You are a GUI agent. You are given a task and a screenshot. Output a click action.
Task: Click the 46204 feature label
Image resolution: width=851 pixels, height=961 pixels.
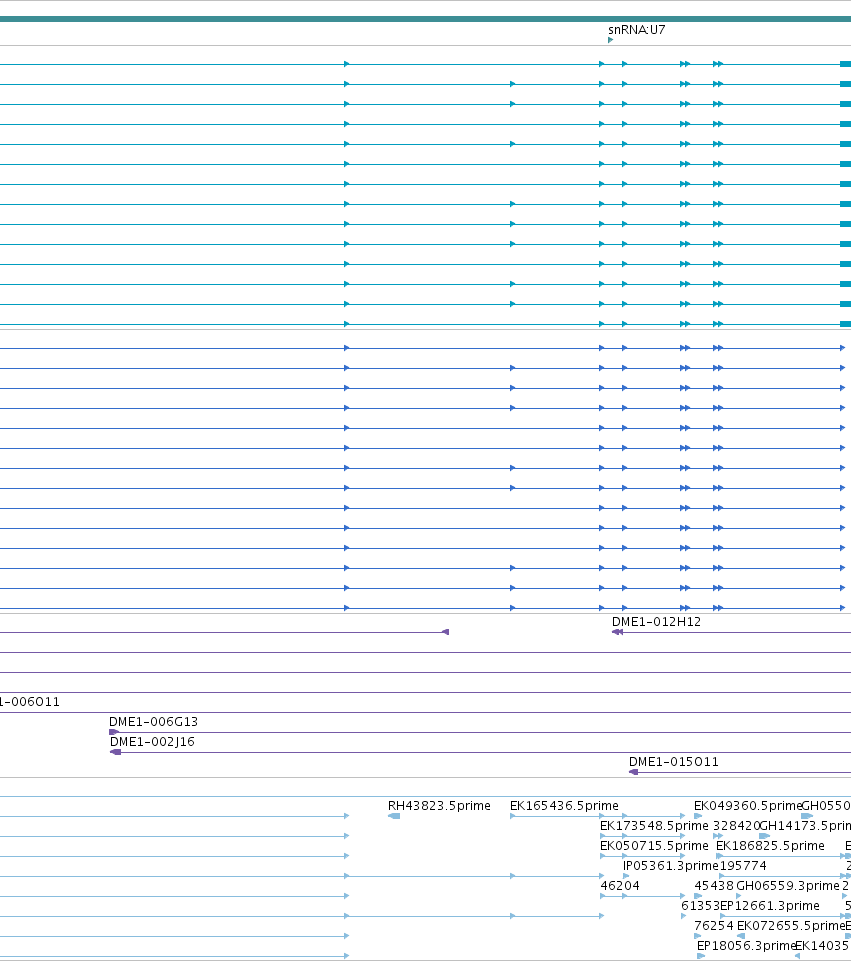(619, 886)
